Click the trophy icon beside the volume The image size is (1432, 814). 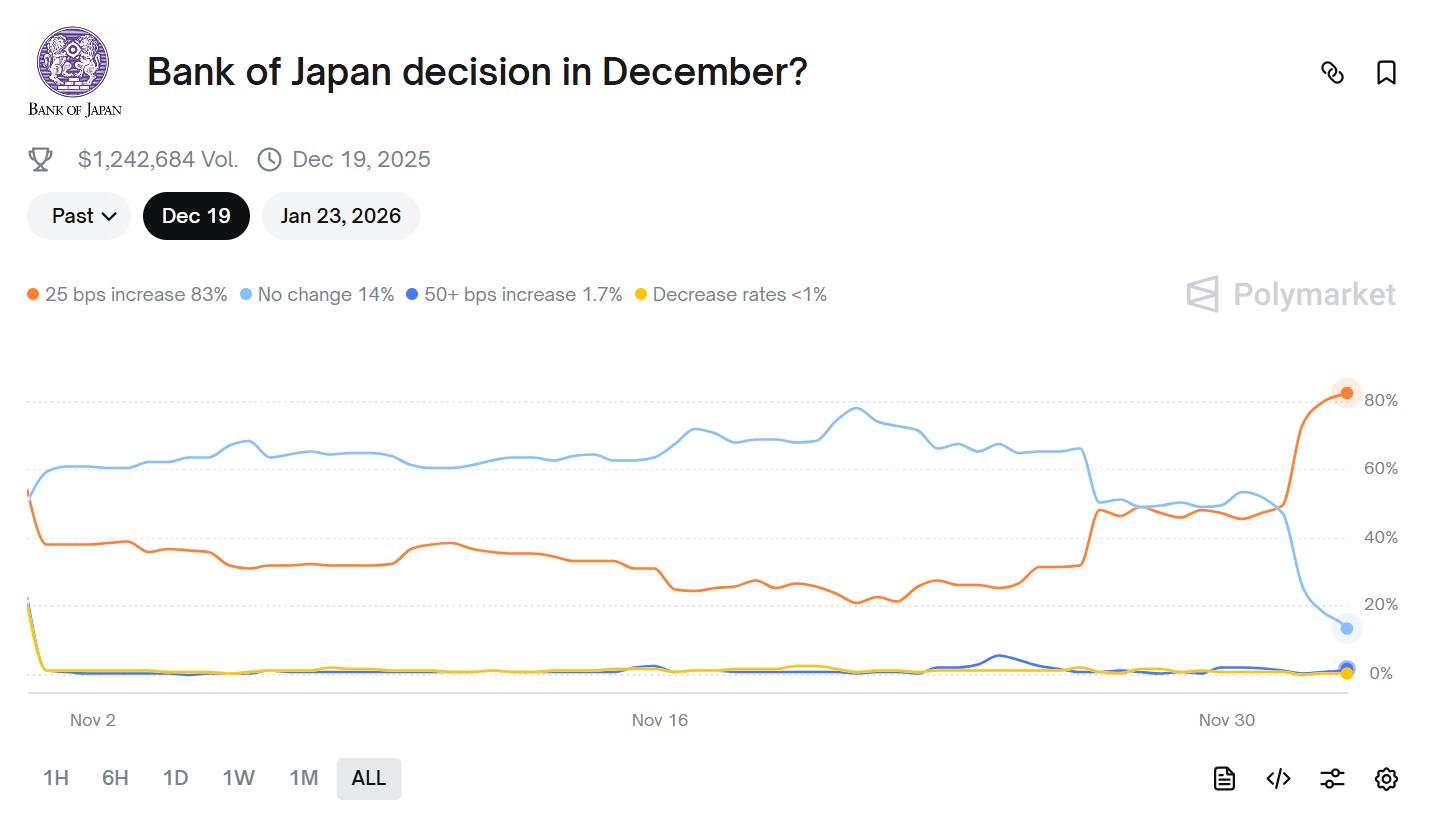[40, 158]
